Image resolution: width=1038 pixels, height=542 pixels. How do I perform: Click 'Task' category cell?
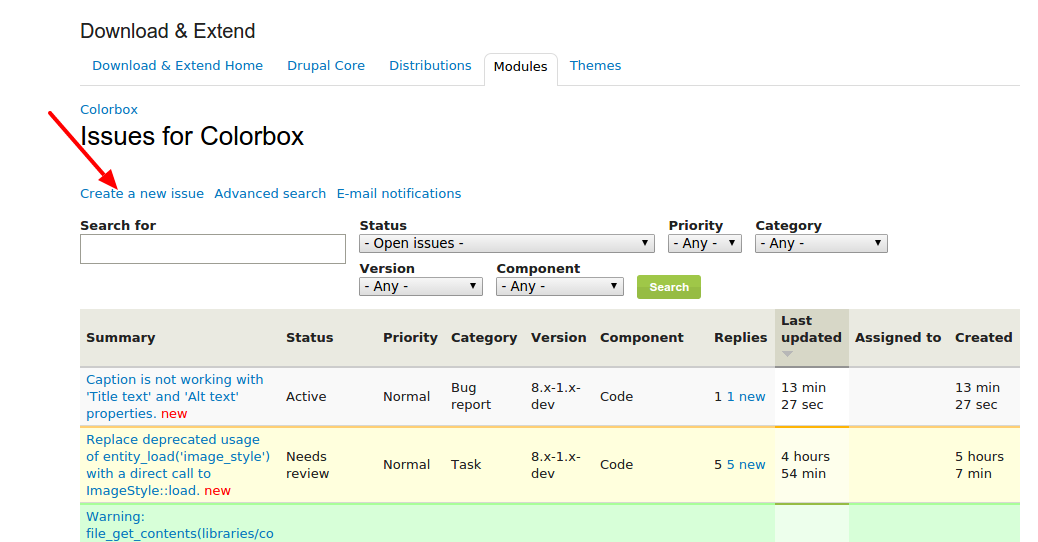466,465
